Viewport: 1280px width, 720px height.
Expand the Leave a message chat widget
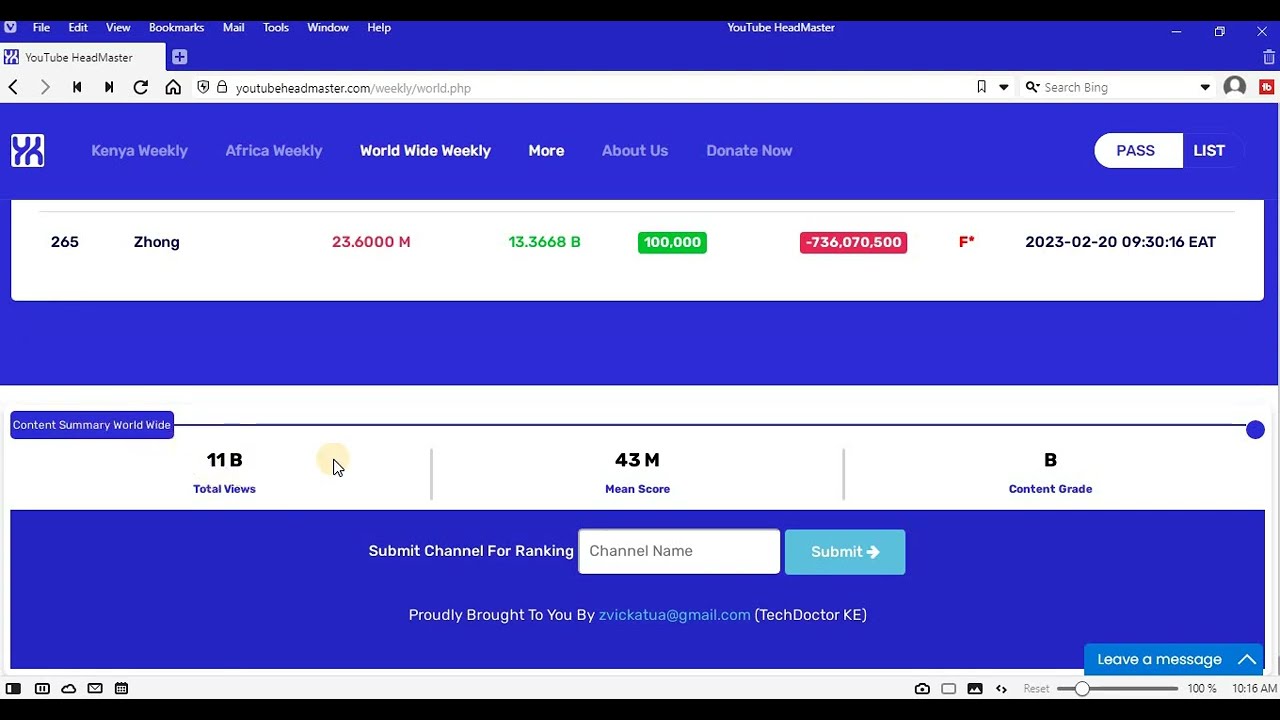click(x=1174, y=659)
